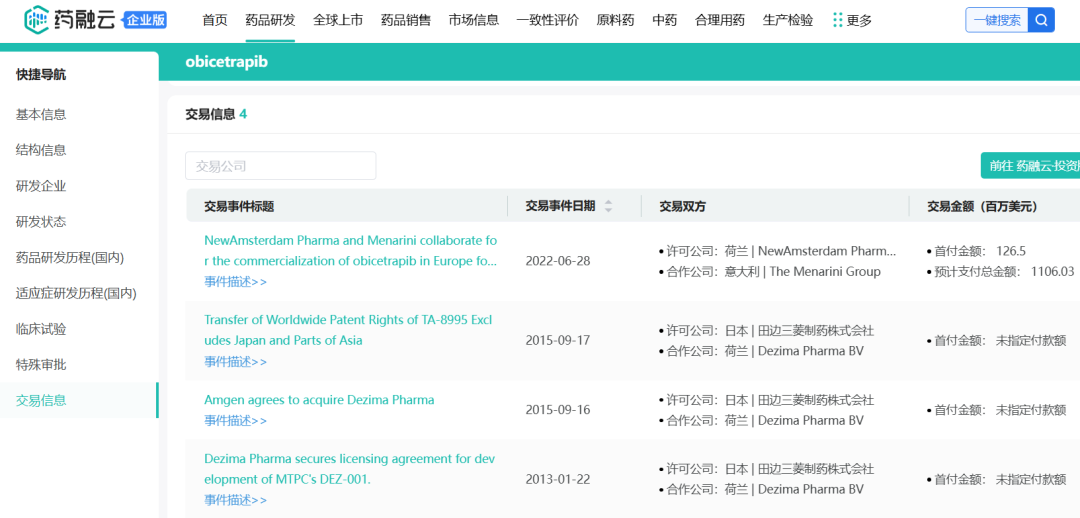Screen dimensions: 1080x518
Task: Select 基本信息 in the left sidebar
Action: [41, 114]
